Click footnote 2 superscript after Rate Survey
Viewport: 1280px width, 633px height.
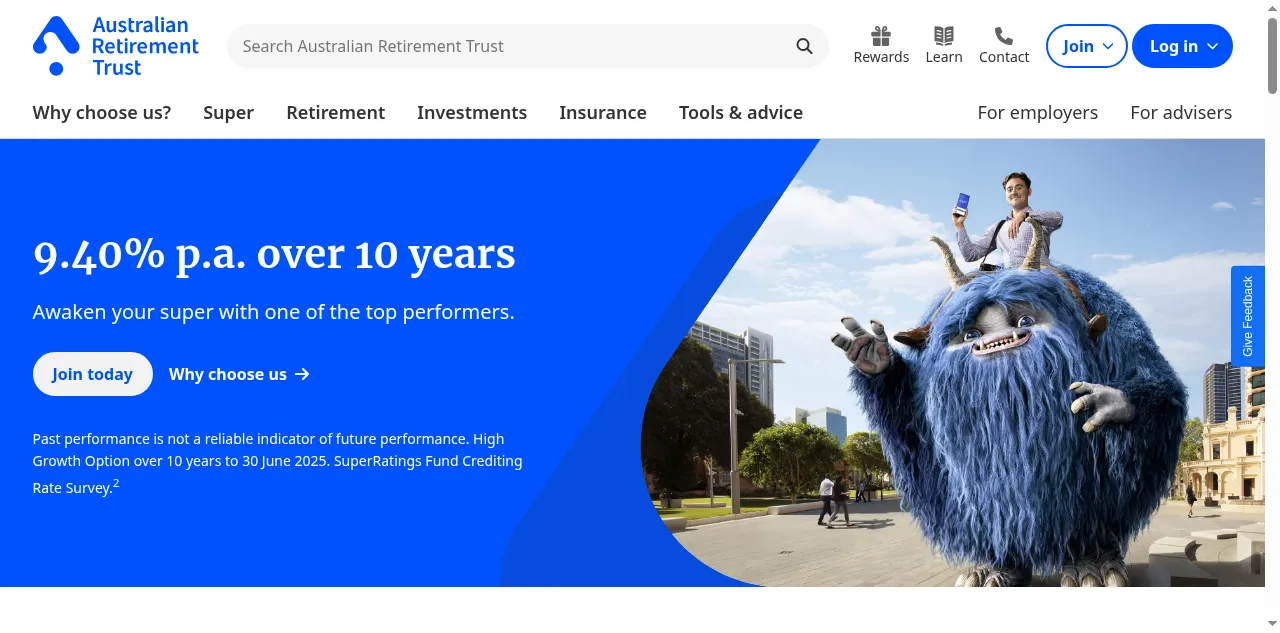(116, 484)
